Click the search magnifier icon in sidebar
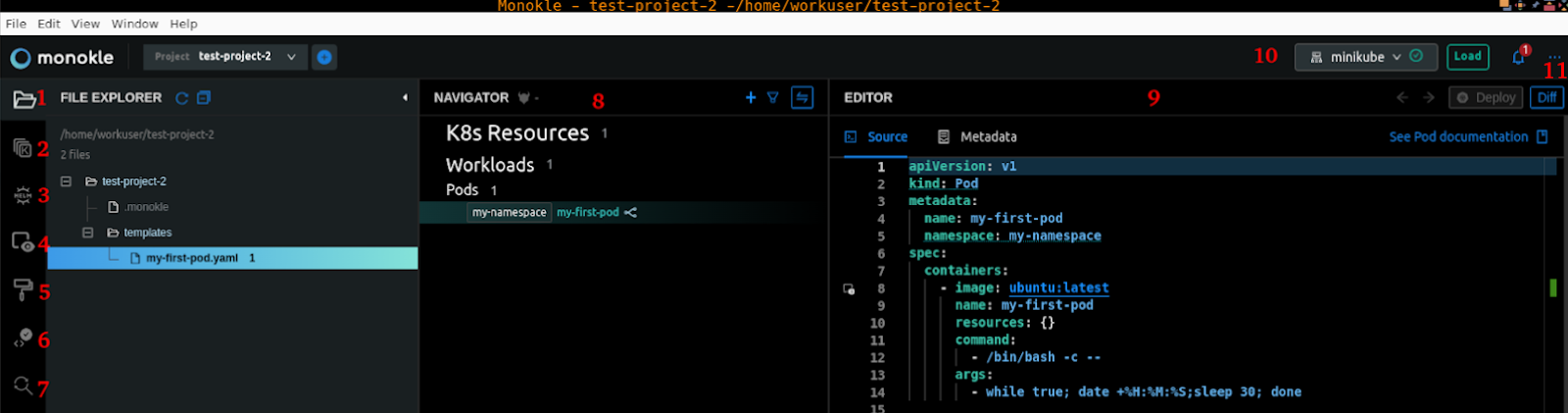The height and width of the screenshot is (413, 1568). click(23, 385)
